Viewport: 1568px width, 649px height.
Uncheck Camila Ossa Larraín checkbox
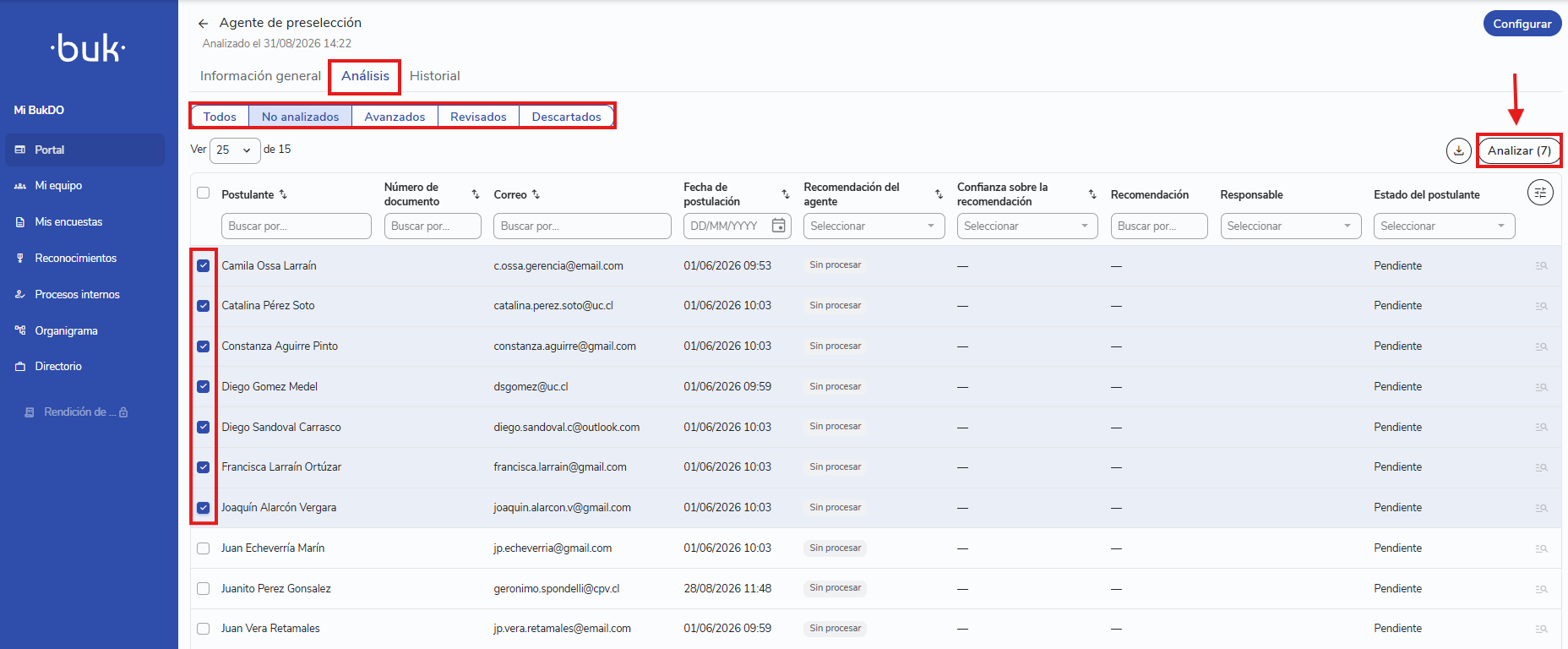203,265
